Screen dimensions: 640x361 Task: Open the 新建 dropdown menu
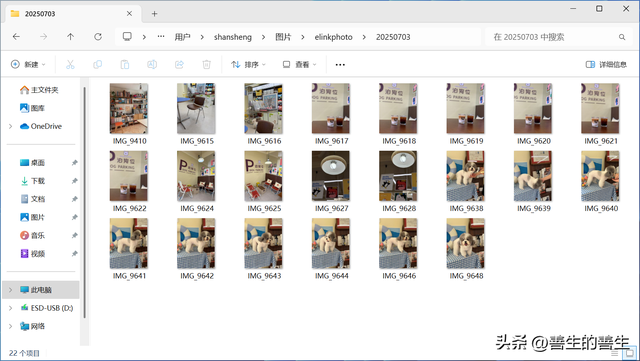tap(28, 65)
